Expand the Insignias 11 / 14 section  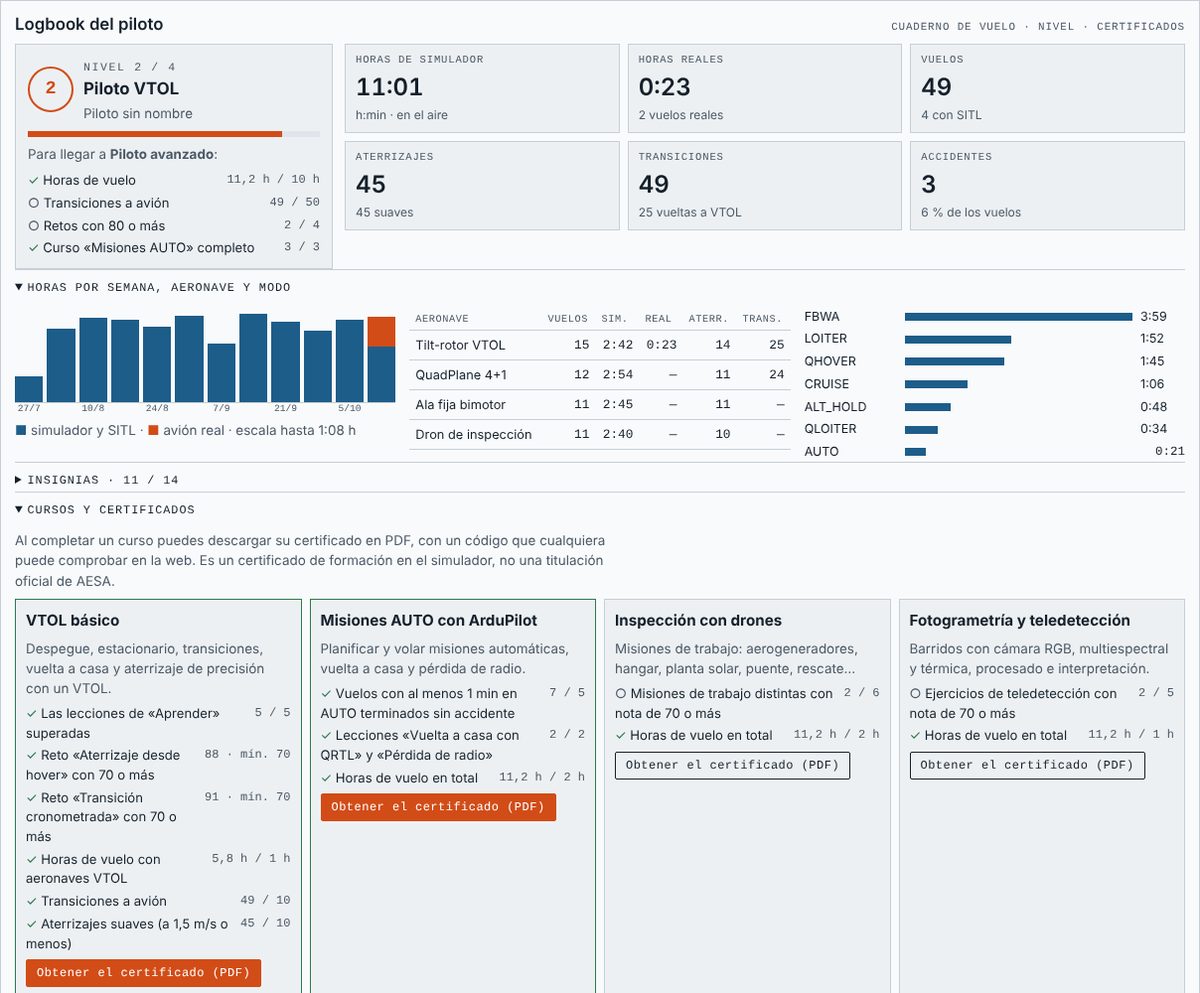[97, 480]
